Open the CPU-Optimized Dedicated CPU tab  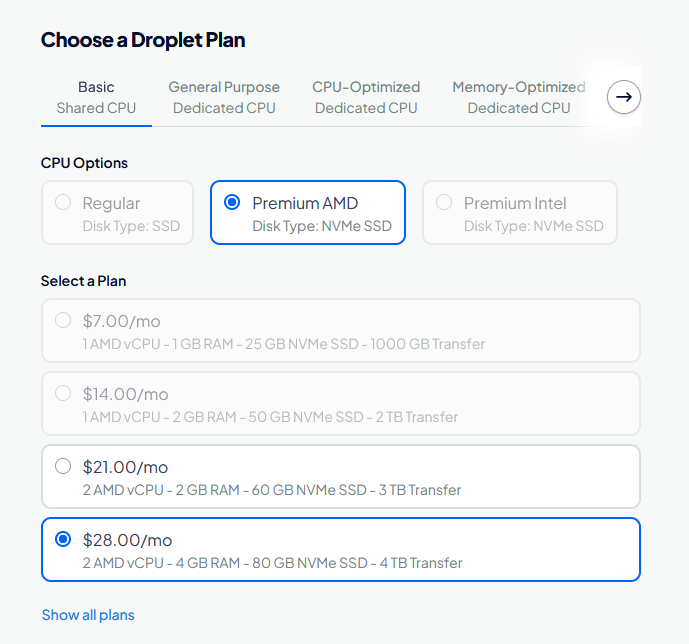point(366,98)
